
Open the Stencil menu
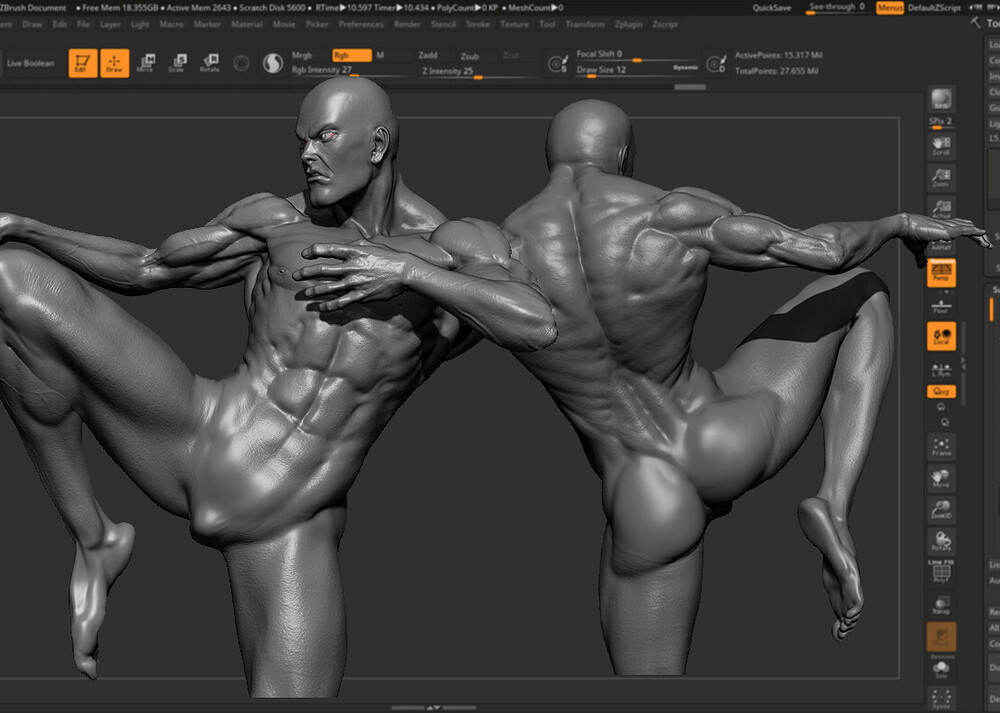pyautogui.click(x=443, y=24)
